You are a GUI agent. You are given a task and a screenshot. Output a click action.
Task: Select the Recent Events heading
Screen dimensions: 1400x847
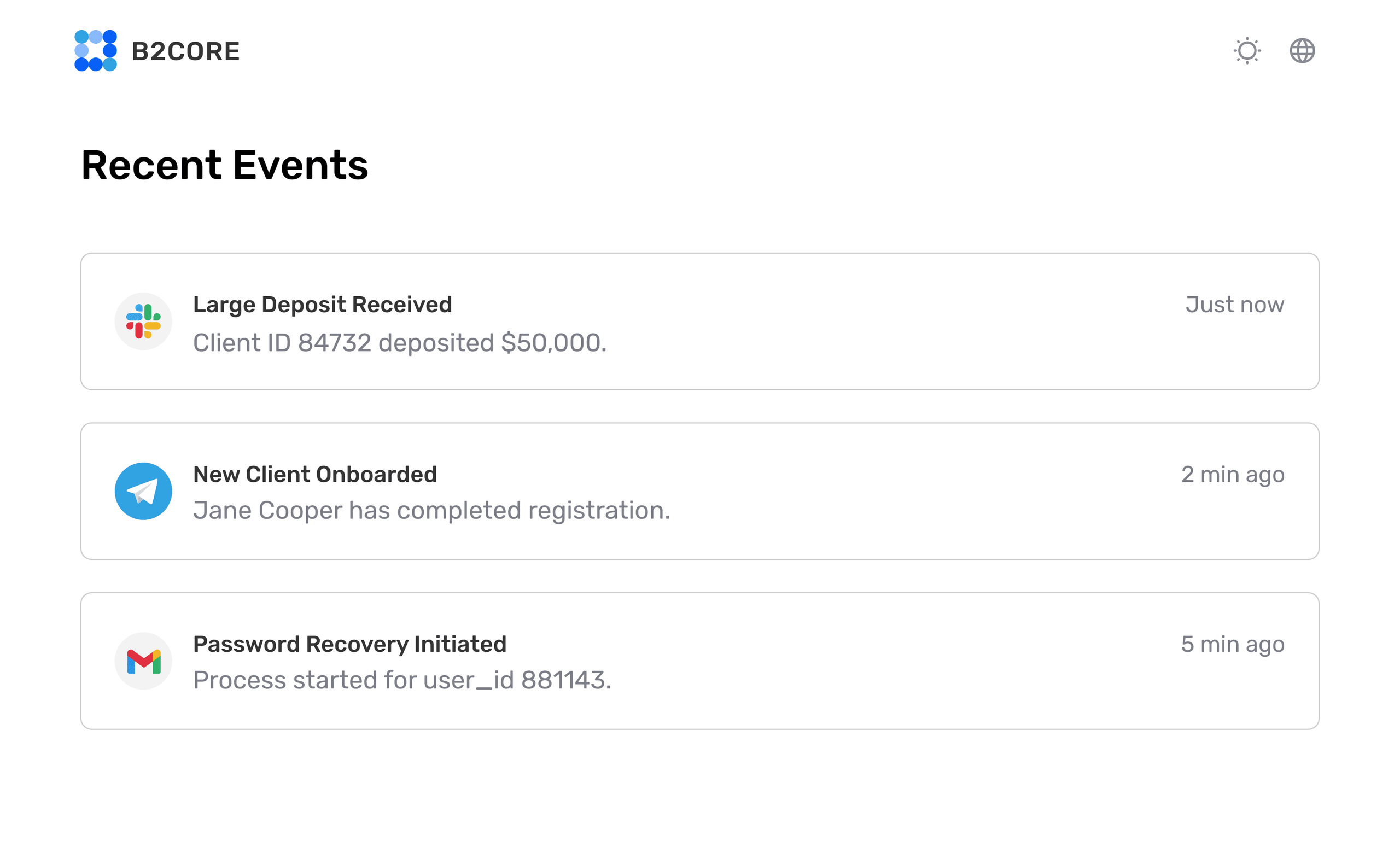[224, 165]
